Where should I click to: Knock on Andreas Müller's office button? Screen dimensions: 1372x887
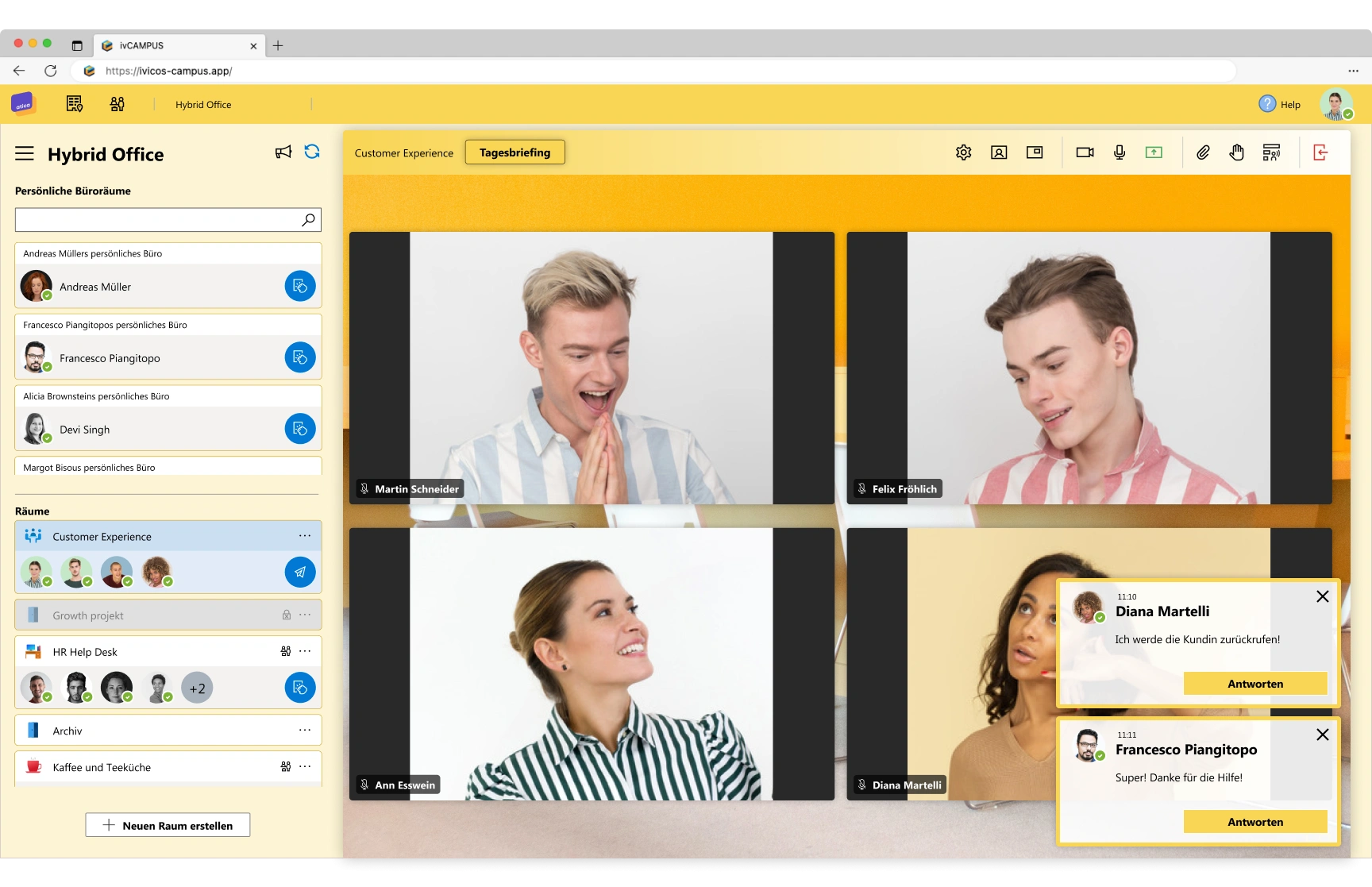[300, 286]
